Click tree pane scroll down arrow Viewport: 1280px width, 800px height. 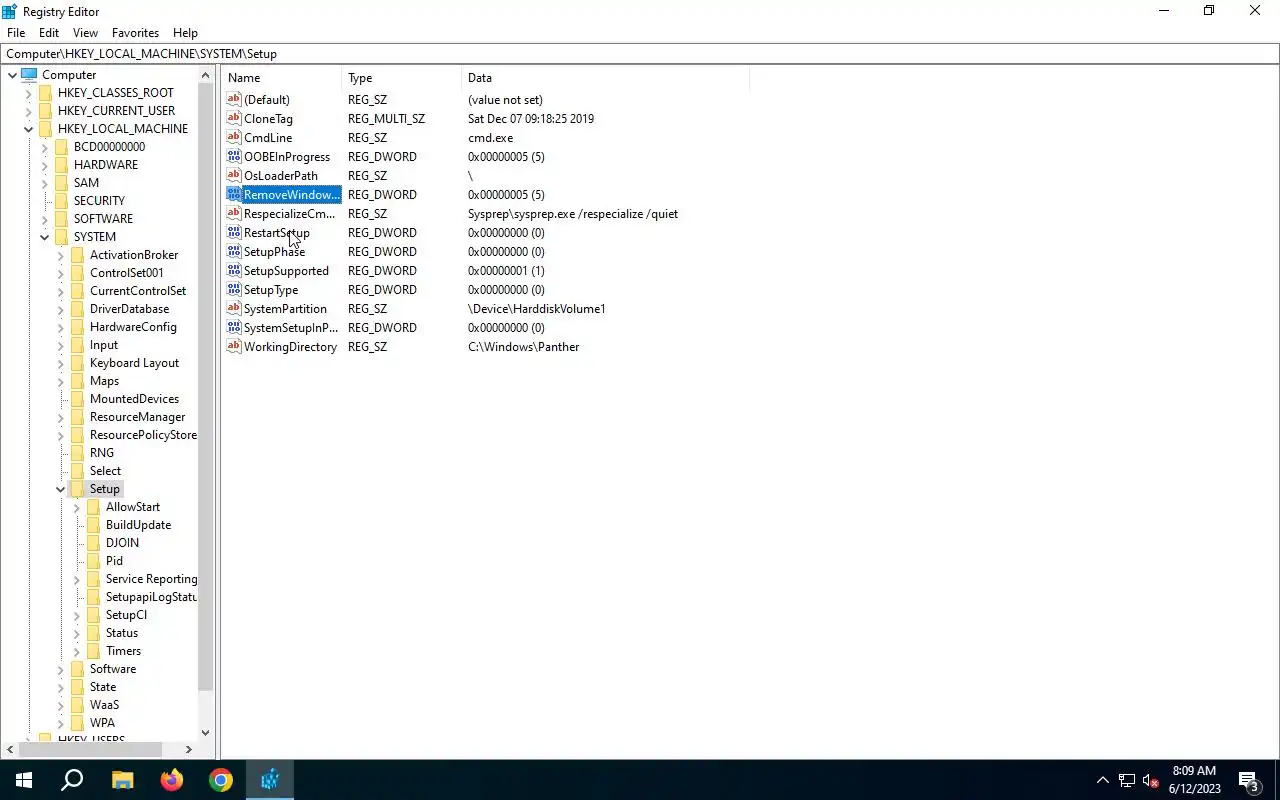[205, 733]
